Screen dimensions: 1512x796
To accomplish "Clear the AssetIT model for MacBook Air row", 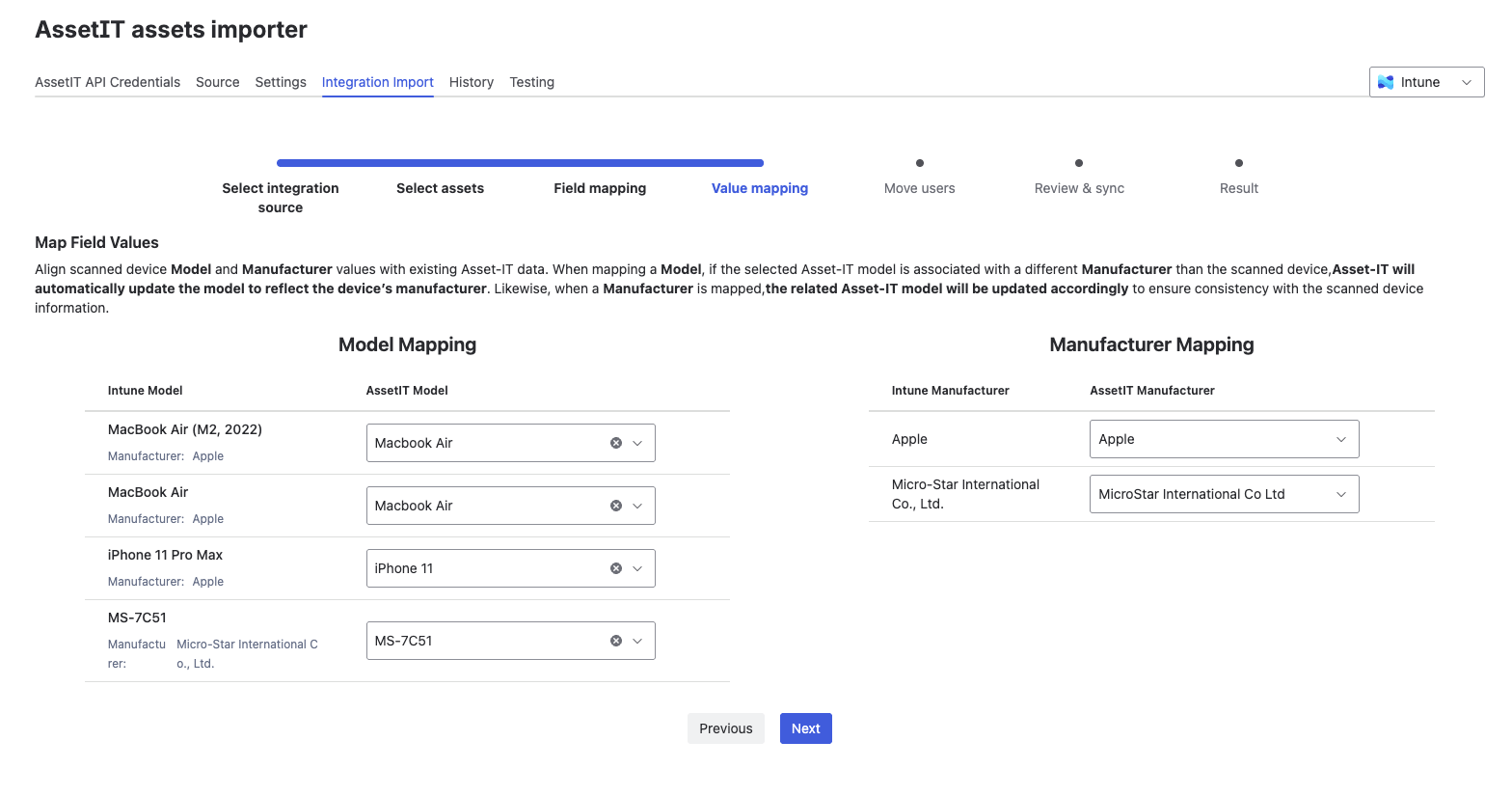I will coord(616,506).
